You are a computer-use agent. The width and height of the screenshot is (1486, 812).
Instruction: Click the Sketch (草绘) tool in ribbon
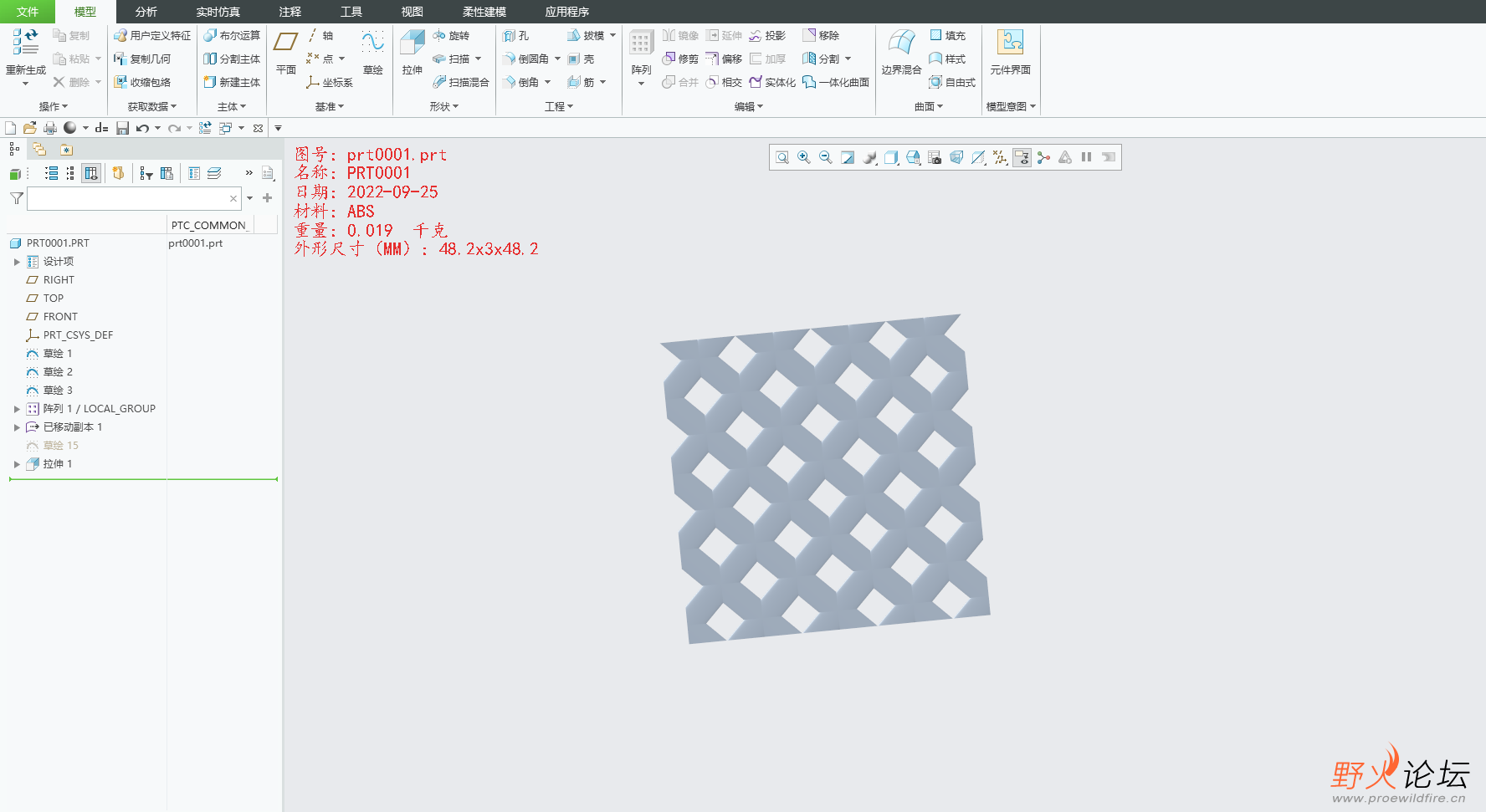click(x=373, y=52)
